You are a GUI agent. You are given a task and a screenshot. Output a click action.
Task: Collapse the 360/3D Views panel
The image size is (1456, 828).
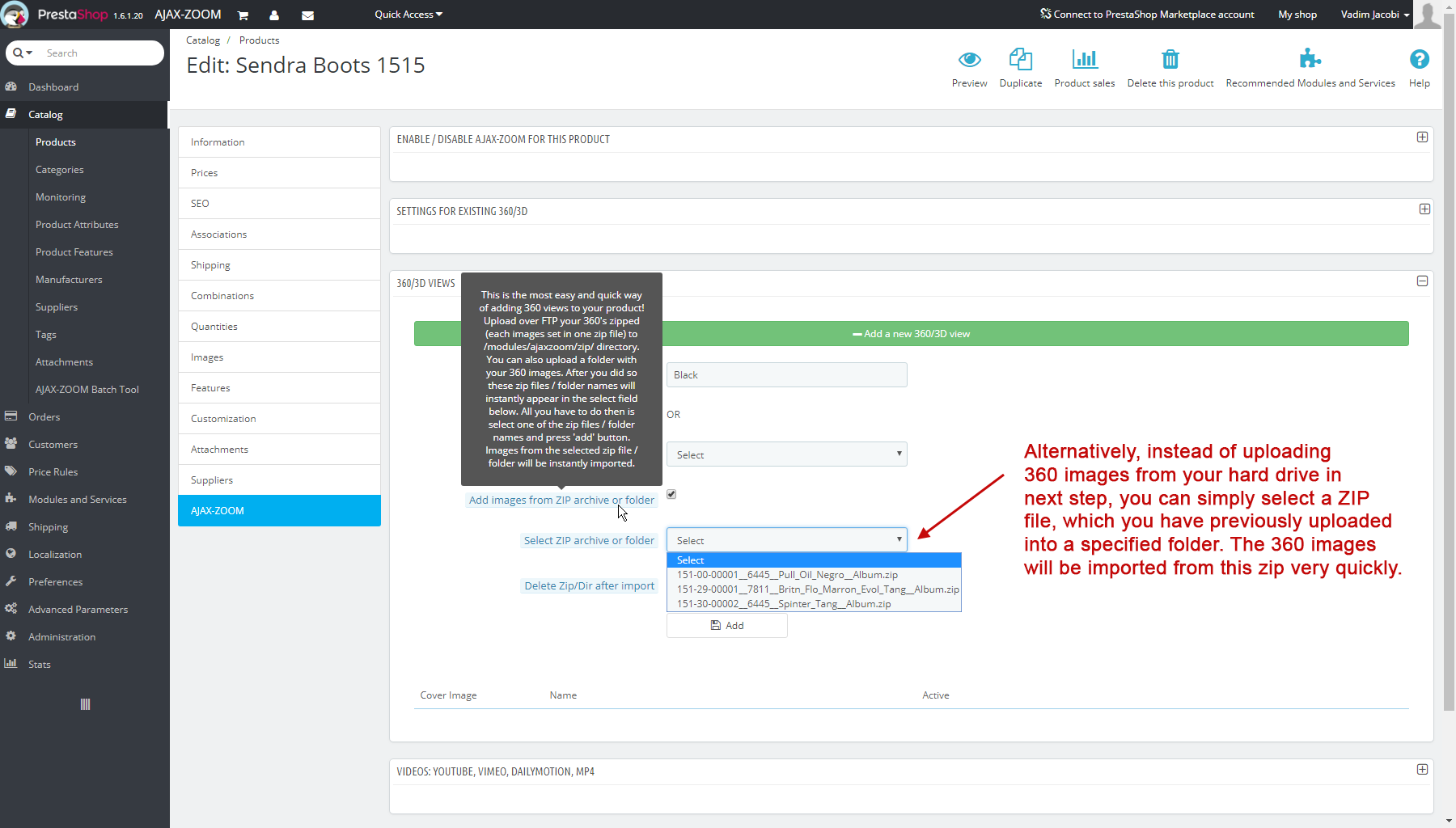pos(1422,281)
